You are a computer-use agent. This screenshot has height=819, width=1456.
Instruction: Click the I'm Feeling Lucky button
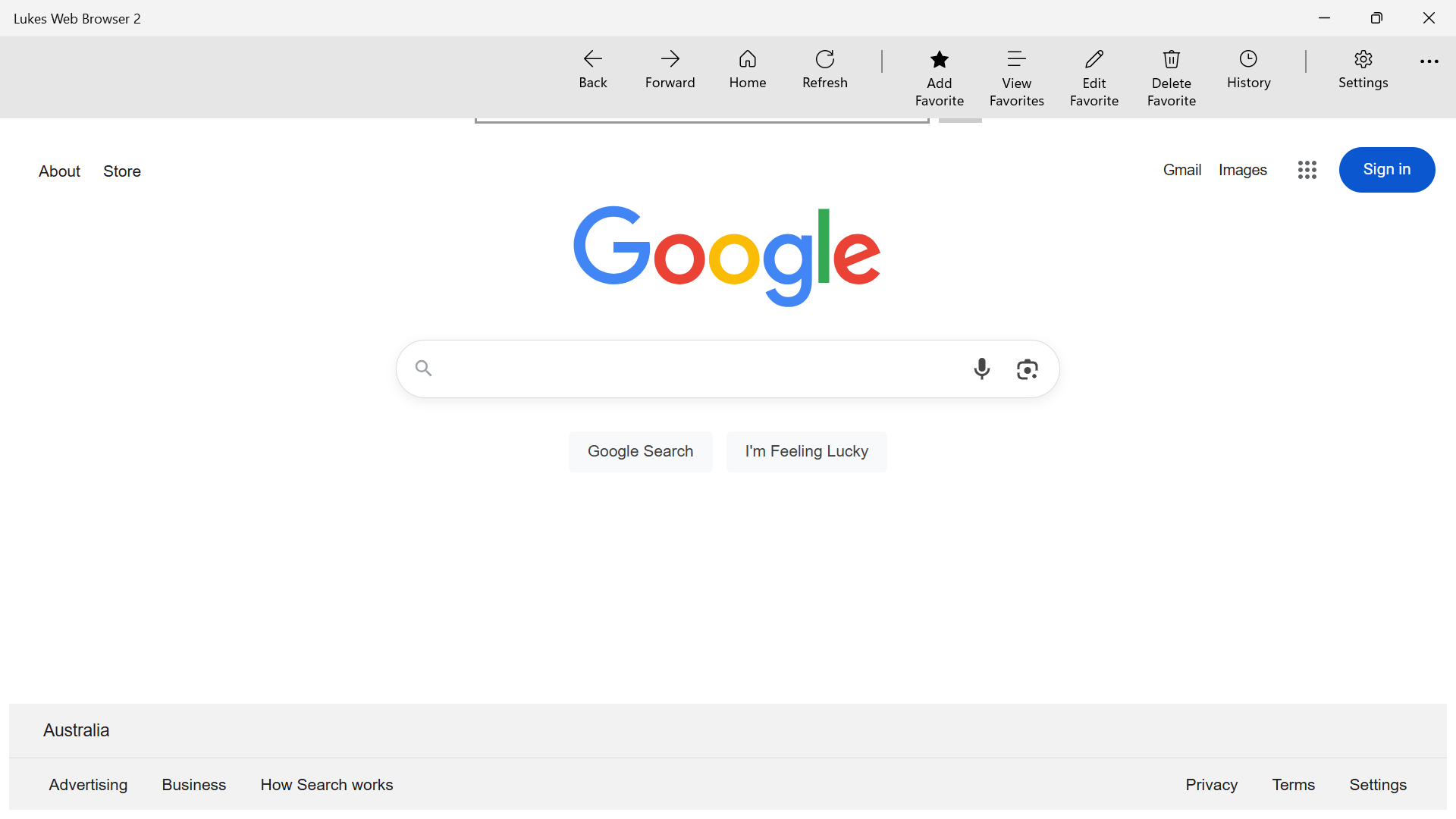pyautogui.click(x=807, y=452)
